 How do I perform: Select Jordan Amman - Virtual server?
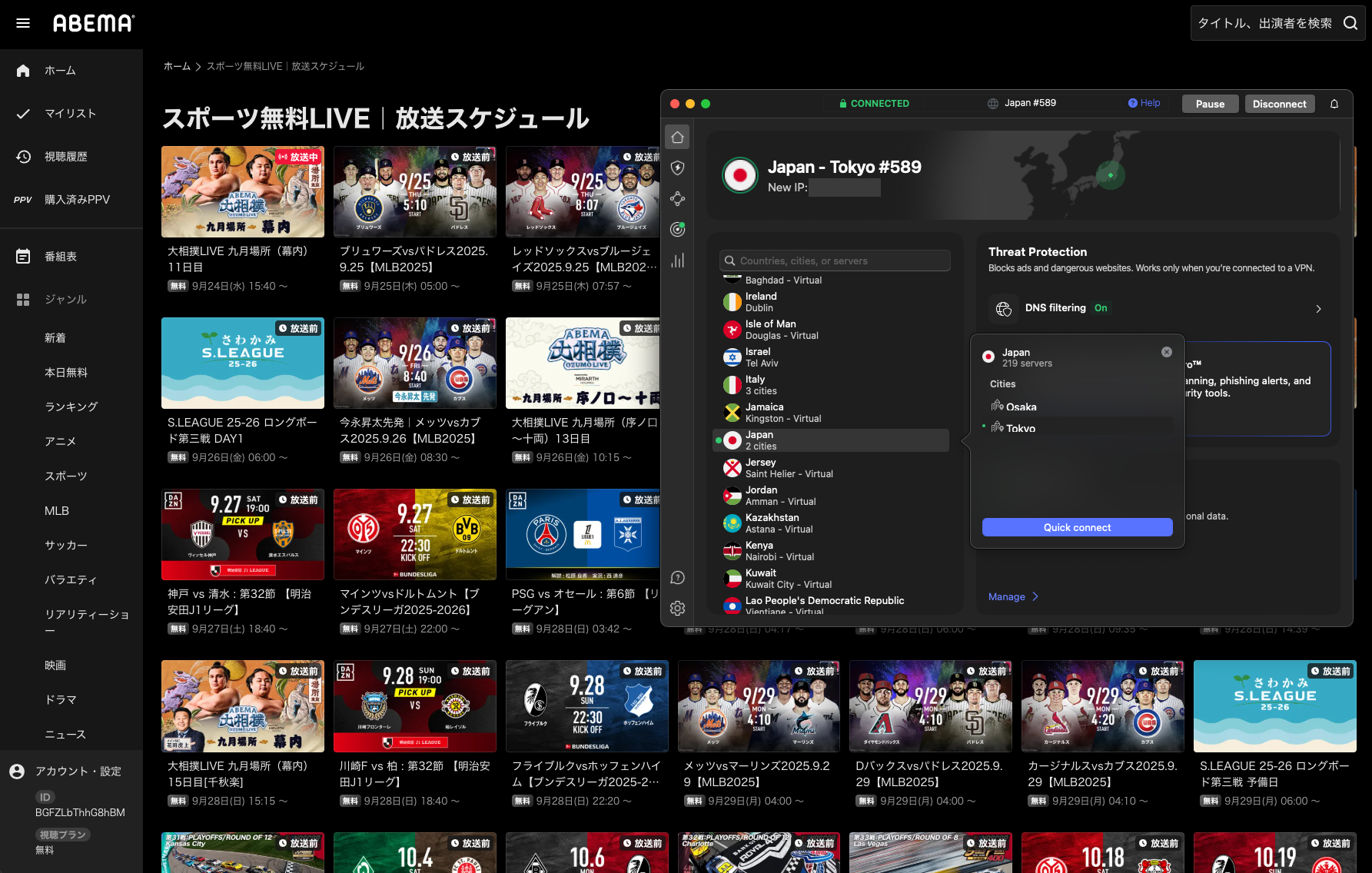click(832, 496)
